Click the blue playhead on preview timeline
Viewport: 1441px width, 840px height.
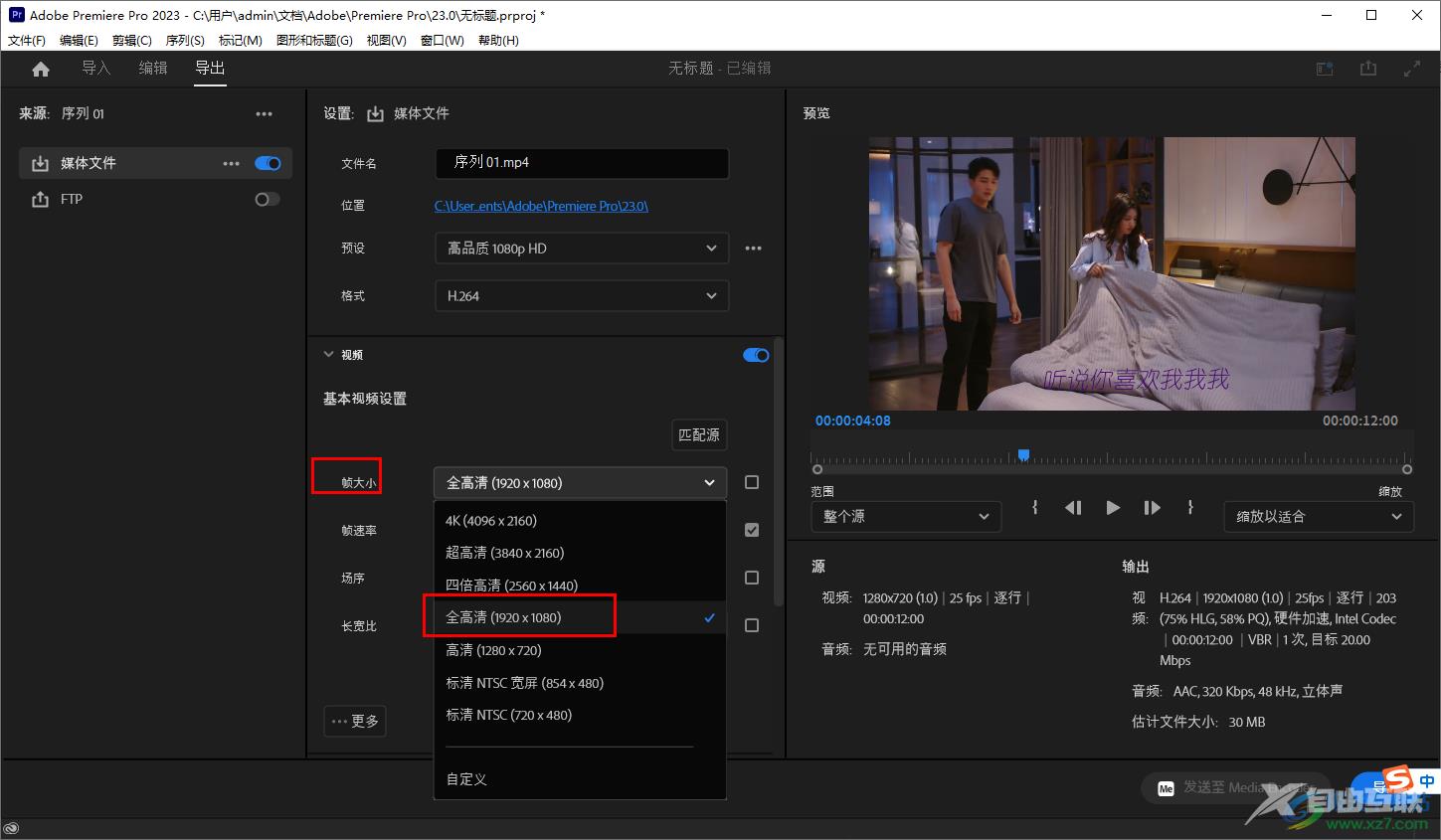click(x=1023, y=455)
